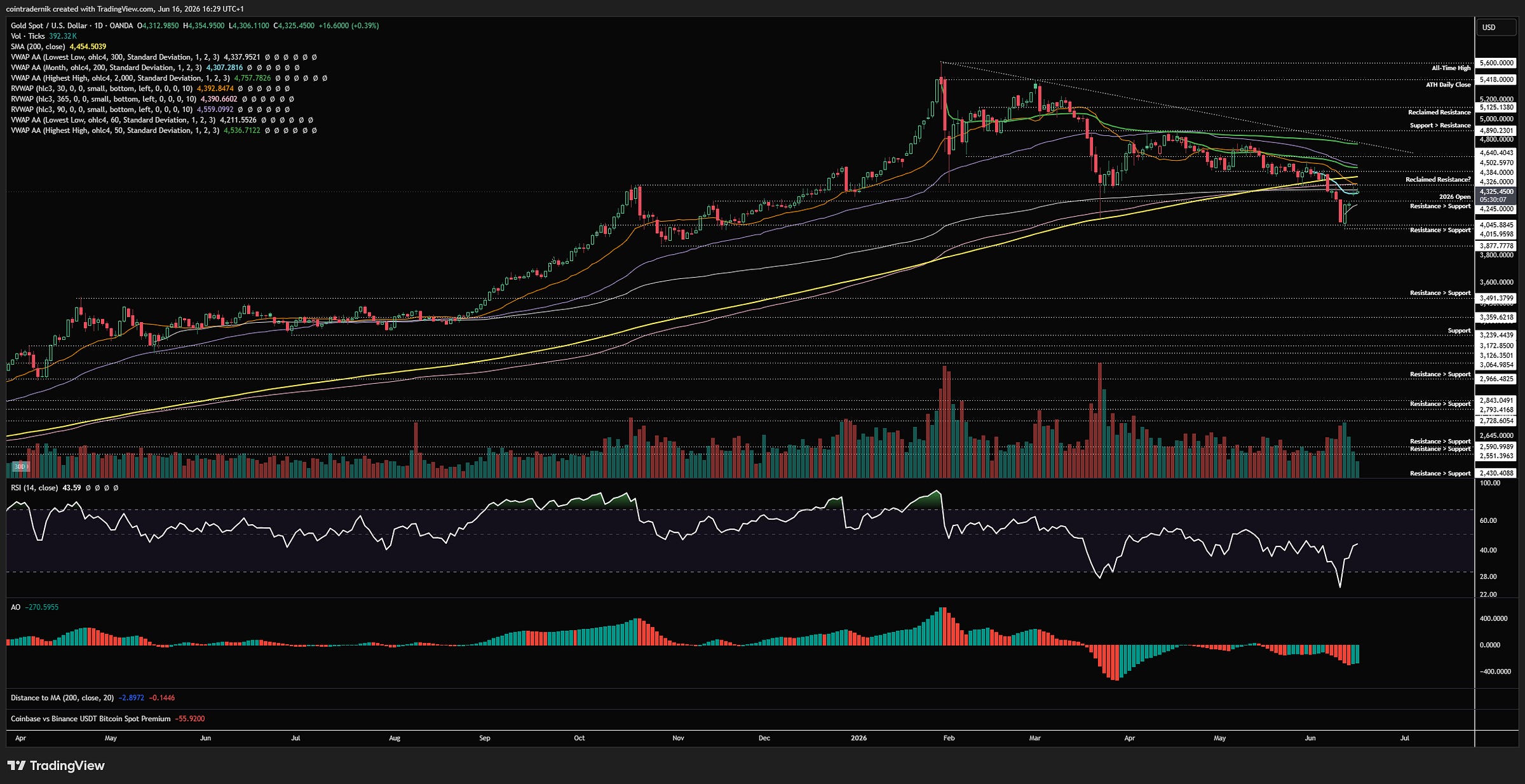Click the 2026 Open annotation label
Image resolution: width=1525 pixels, height=784 pixels.
pos(1455,197)
